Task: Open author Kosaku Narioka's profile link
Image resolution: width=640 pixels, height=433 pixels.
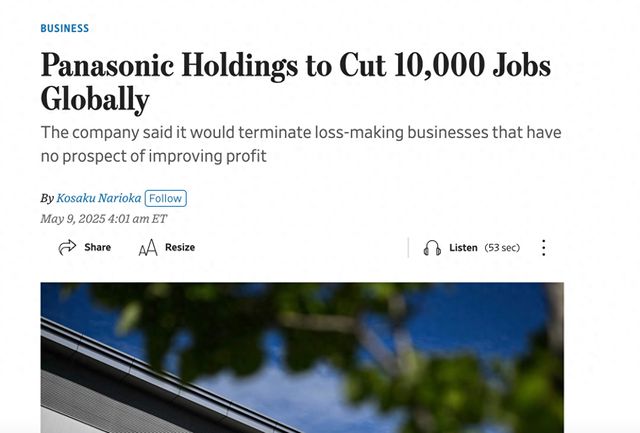Action: coord(99,198)
